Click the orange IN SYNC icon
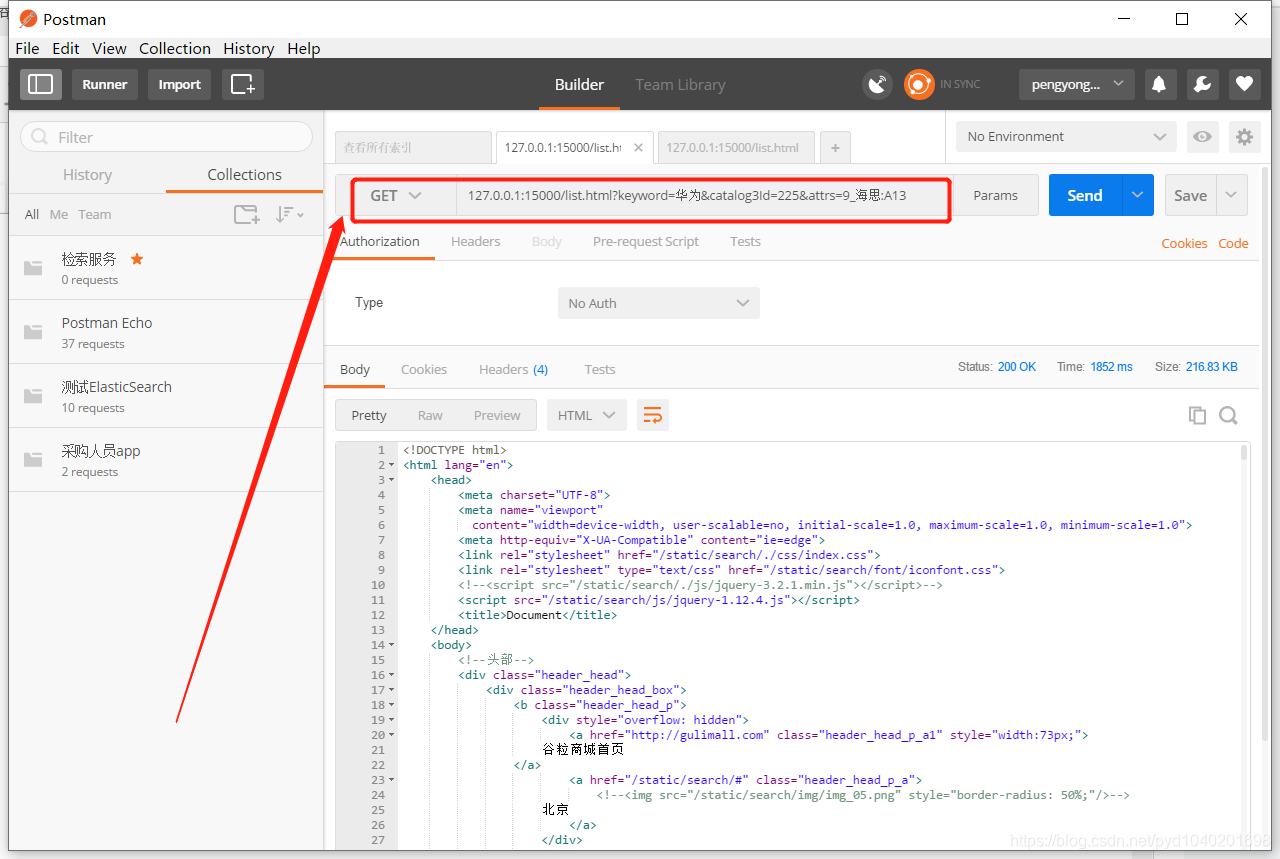This screenshot has width=1280, height=859. [919, 85]
